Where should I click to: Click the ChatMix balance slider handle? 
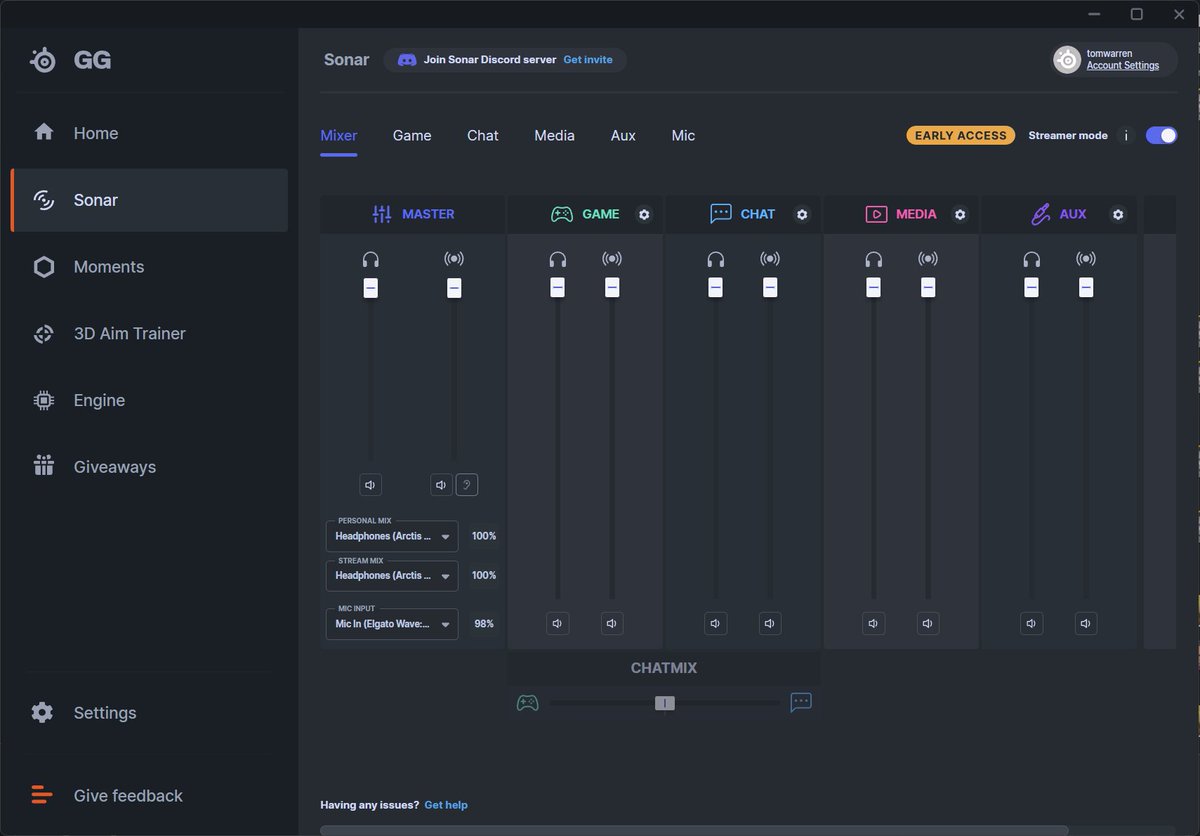tap(665, 703)
